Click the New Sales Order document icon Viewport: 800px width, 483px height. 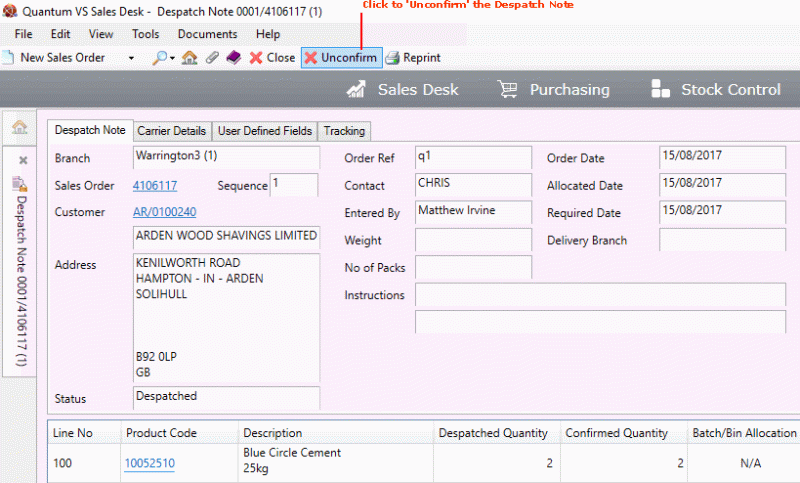pos(8,57)
